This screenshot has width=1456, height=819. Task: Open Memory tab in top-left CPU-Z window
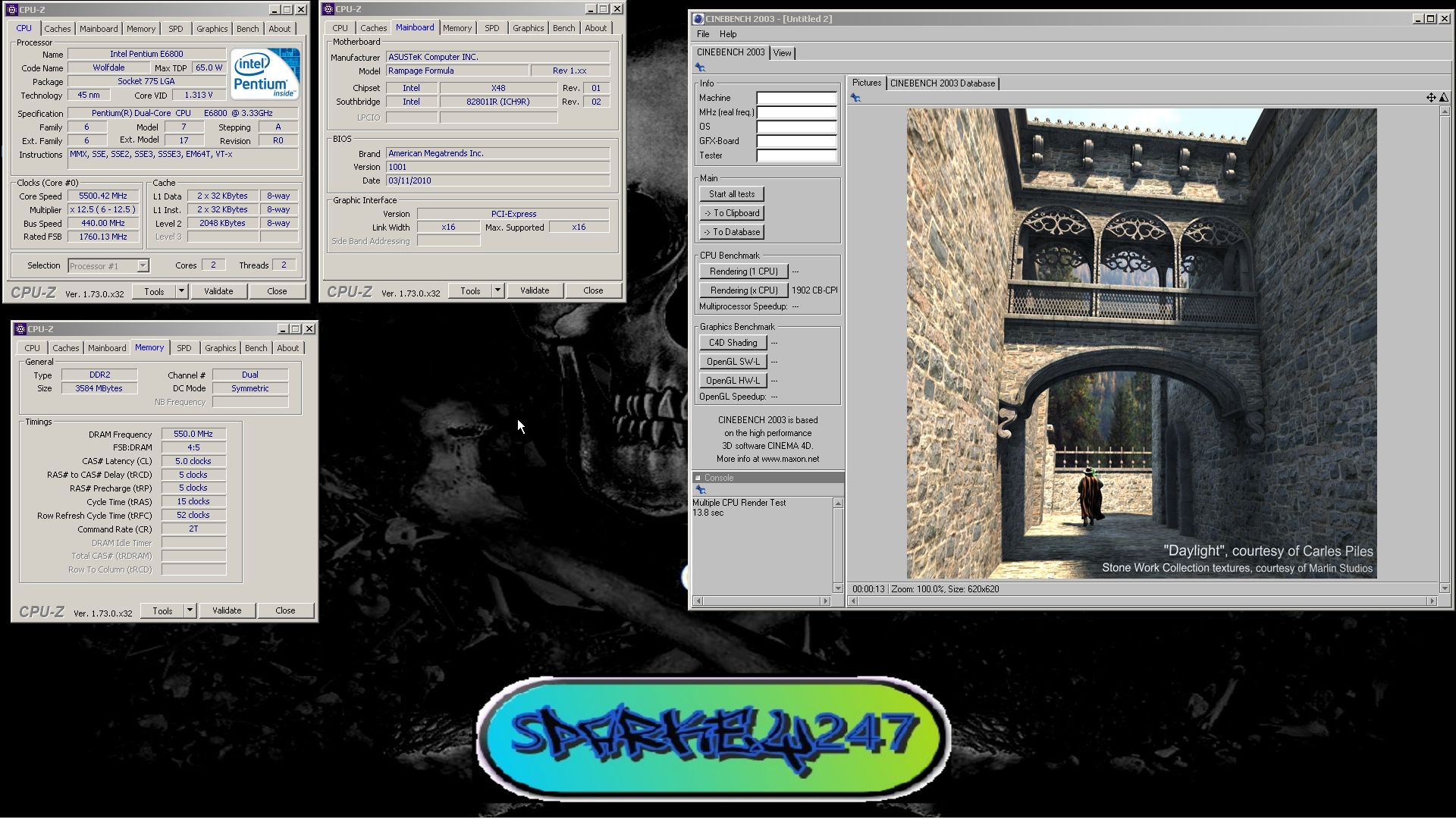(141, 29)
